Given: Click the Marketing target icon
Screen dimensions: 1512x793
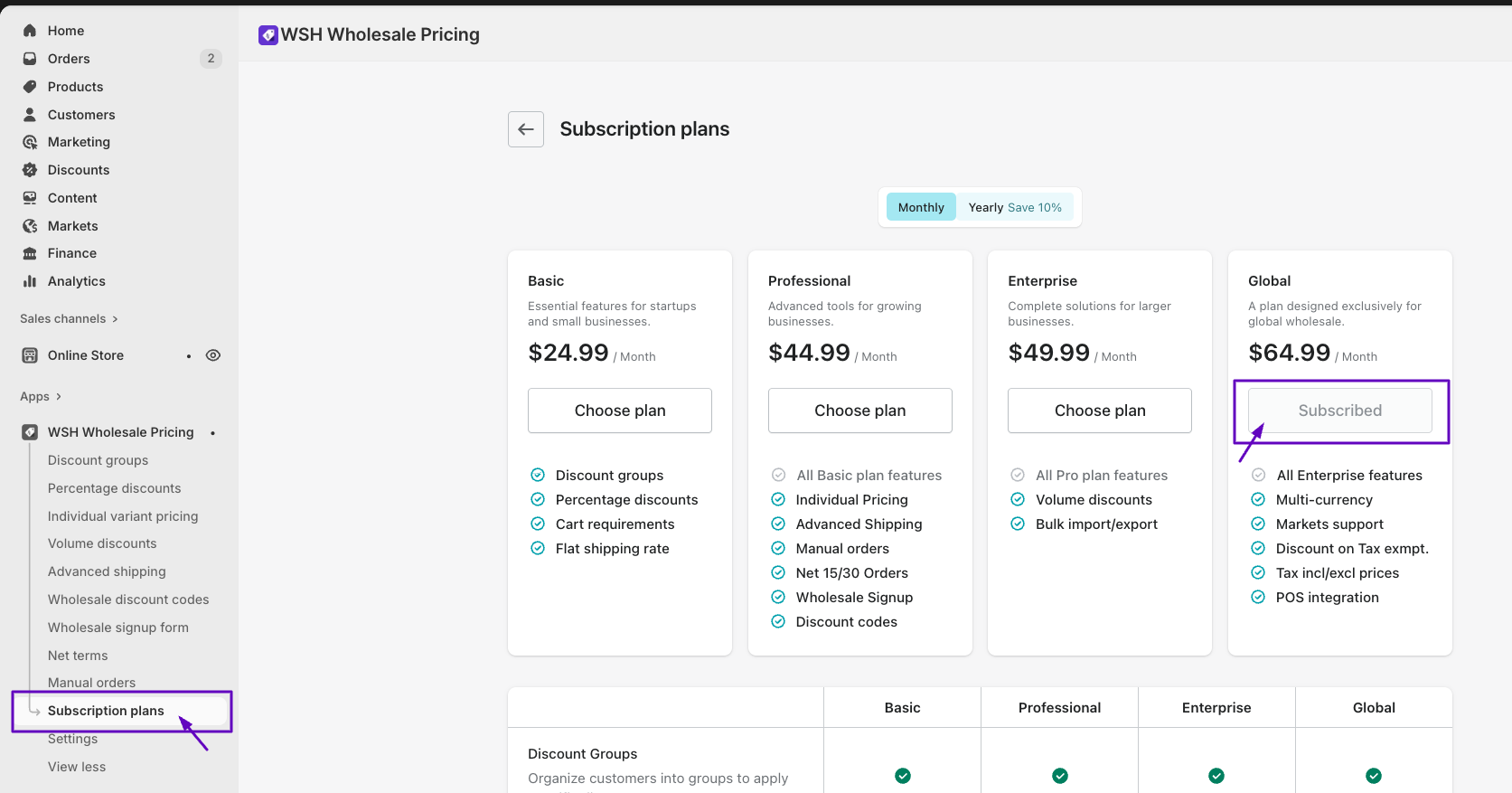Looking at the screenshot, I should pos(30,142).
